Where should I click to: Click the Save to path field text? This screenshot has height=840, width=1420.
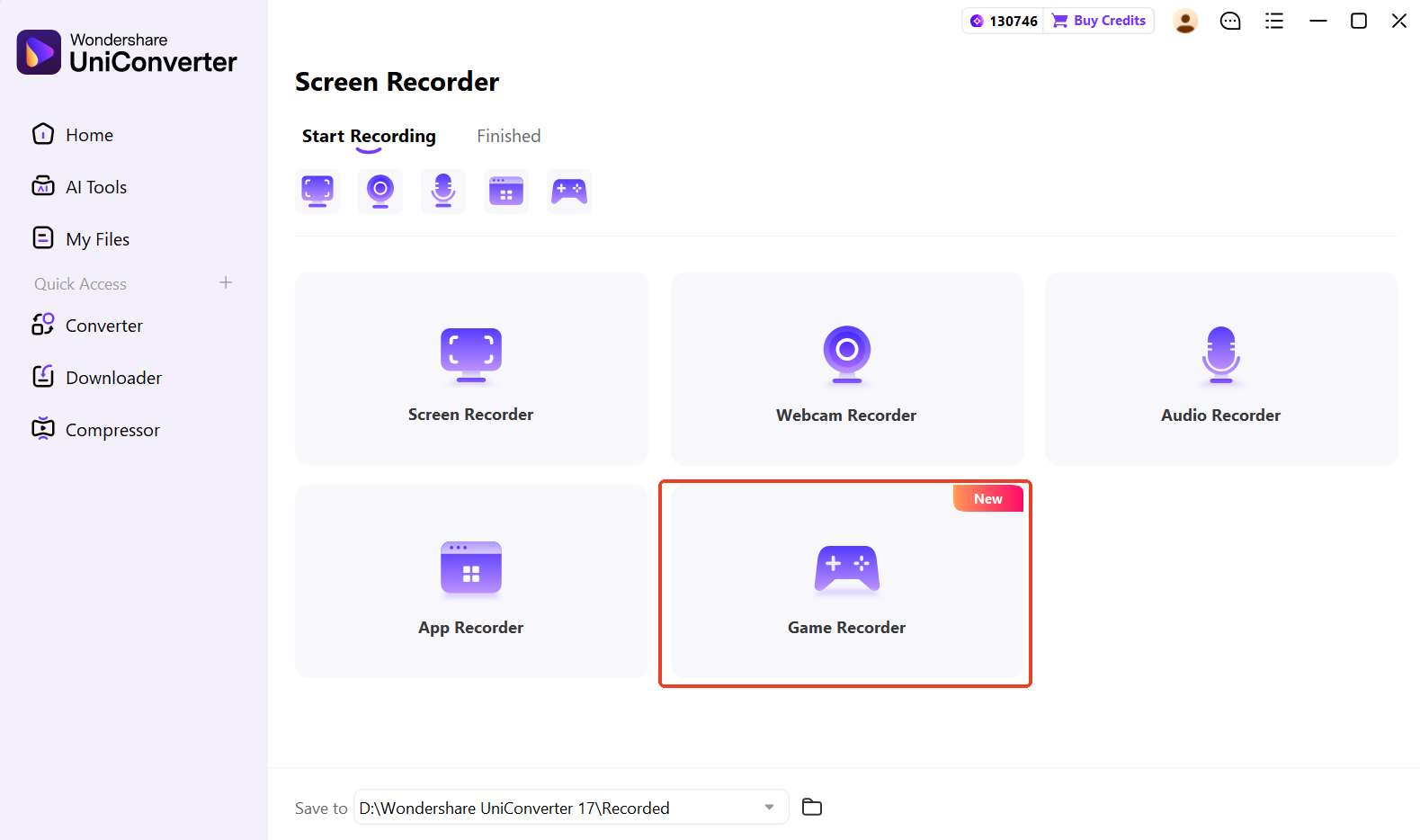point(514,808)
